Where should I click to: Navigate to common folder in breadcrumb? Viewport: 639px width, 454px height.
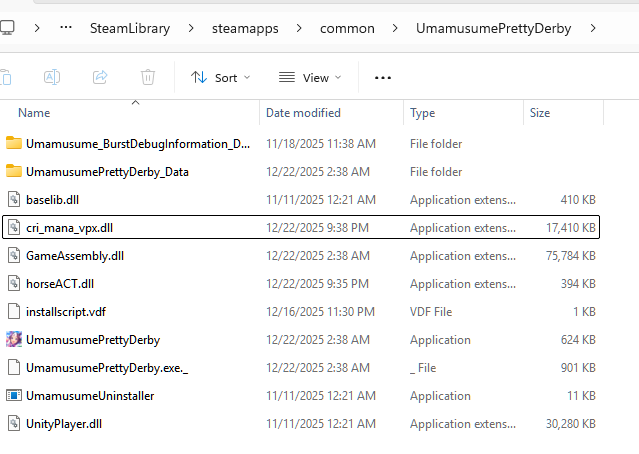(347, 29)
